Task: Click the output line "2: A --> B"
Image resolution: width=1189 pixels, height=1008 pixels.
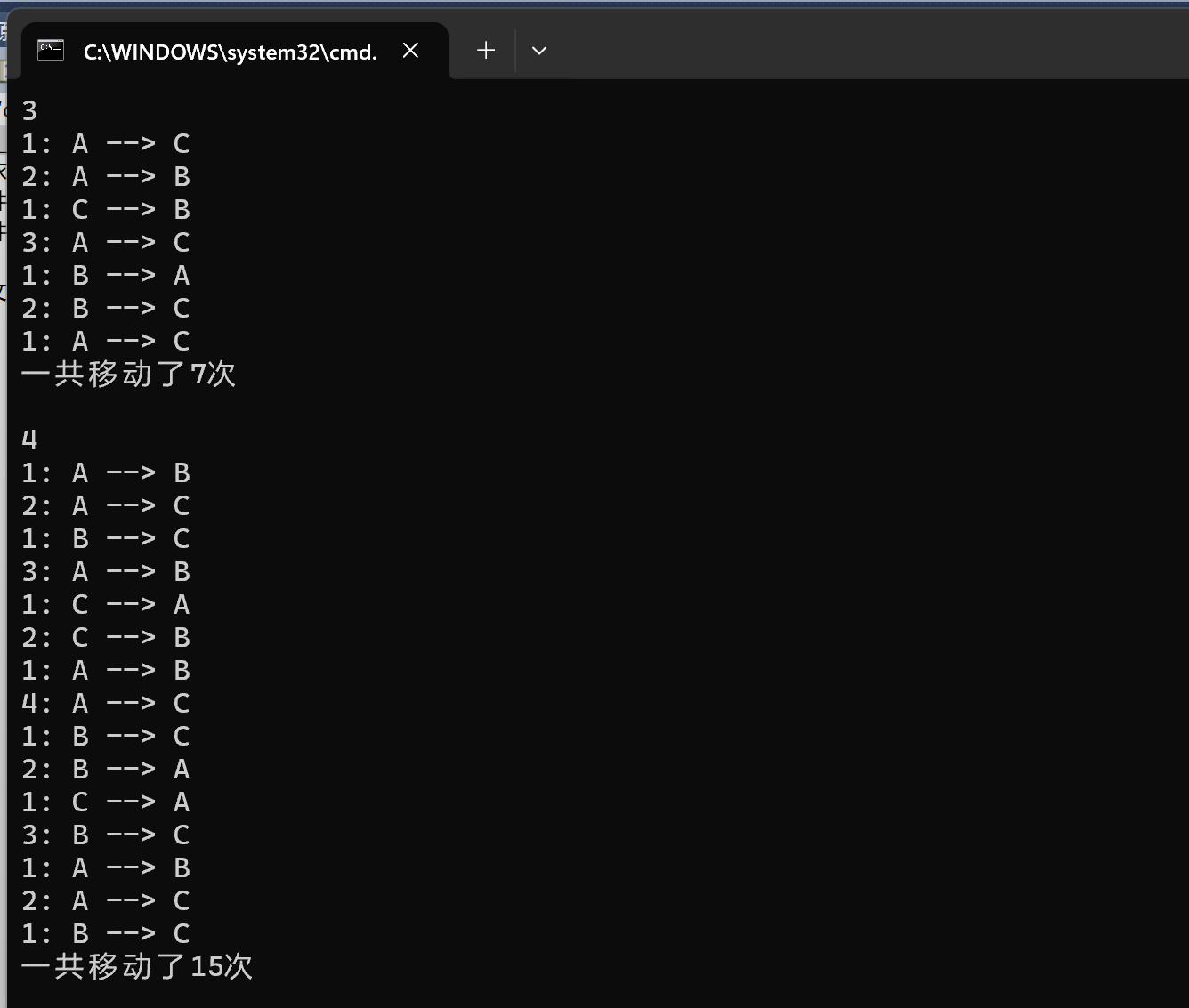Action: [x=106, y=177]
